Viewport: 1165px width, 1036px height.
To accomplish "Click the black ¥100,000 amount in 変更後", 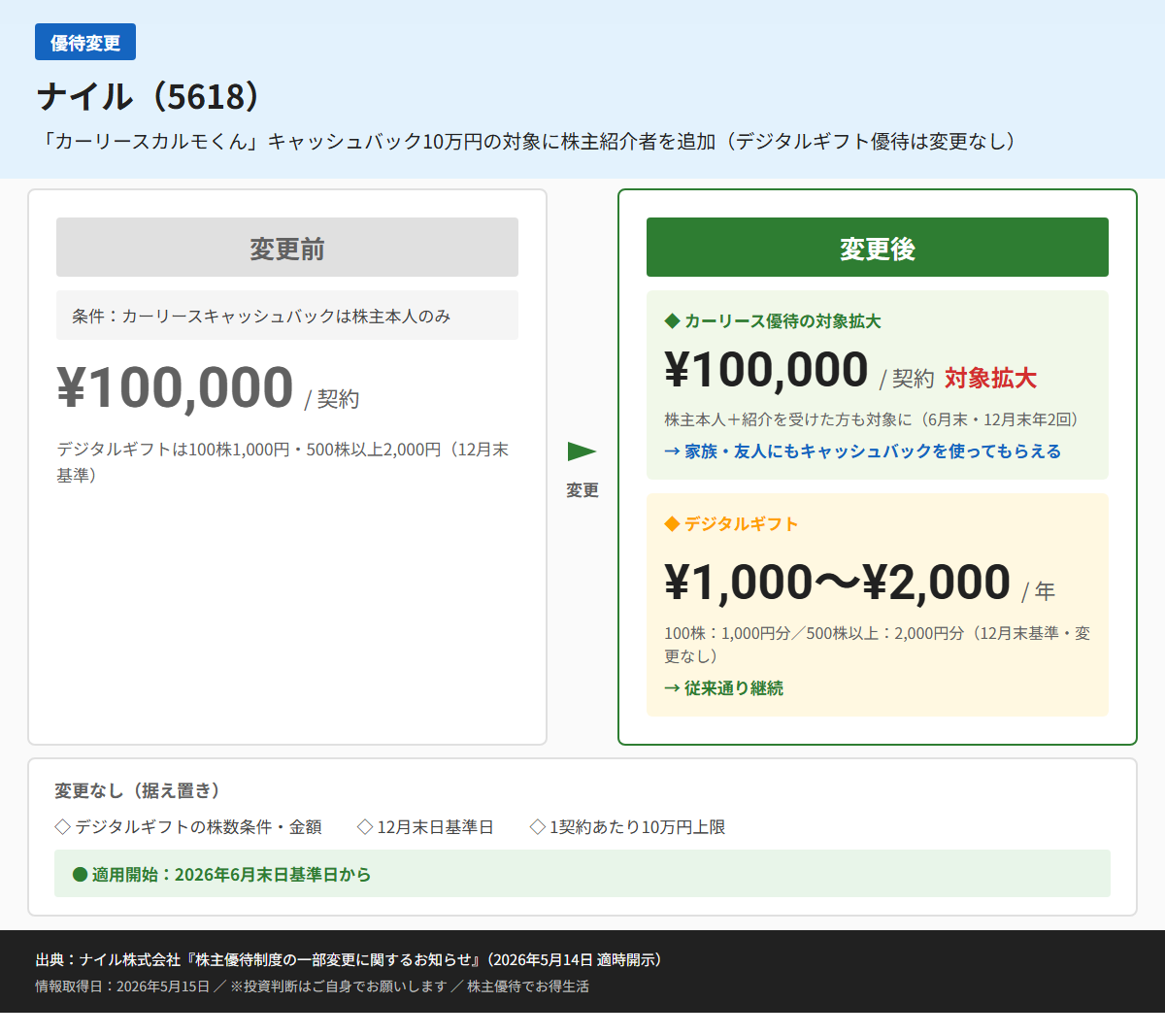I will 767,370.
